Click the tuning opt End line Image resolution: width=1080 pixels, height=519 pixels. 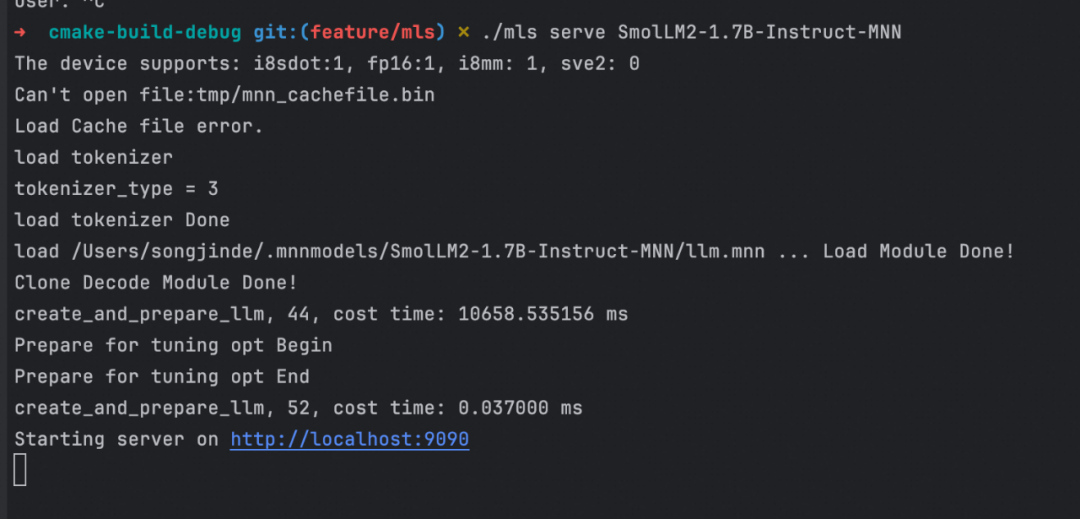(x=161, y=376)
